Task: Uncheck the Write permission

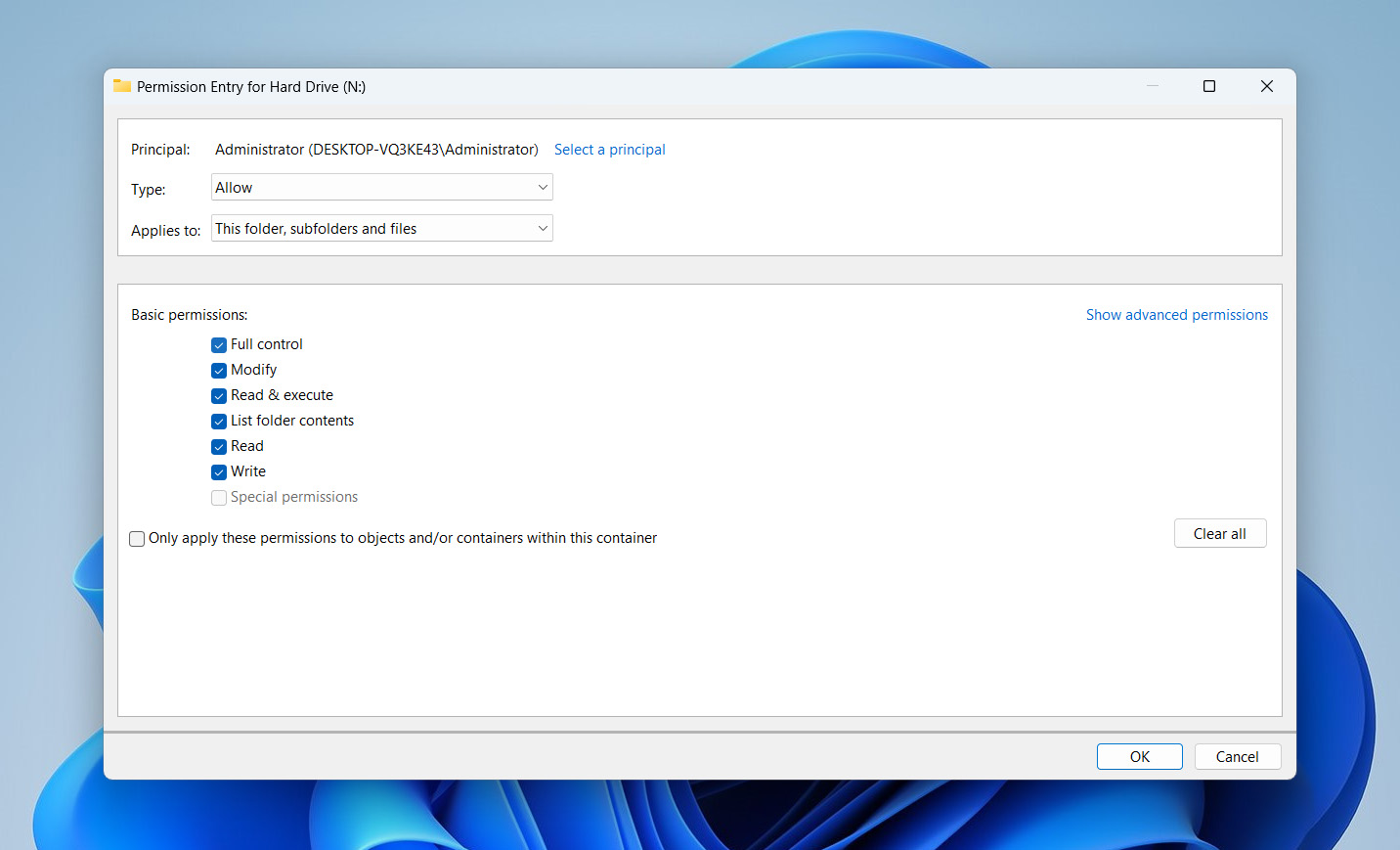Action: [x=219, y=472]
